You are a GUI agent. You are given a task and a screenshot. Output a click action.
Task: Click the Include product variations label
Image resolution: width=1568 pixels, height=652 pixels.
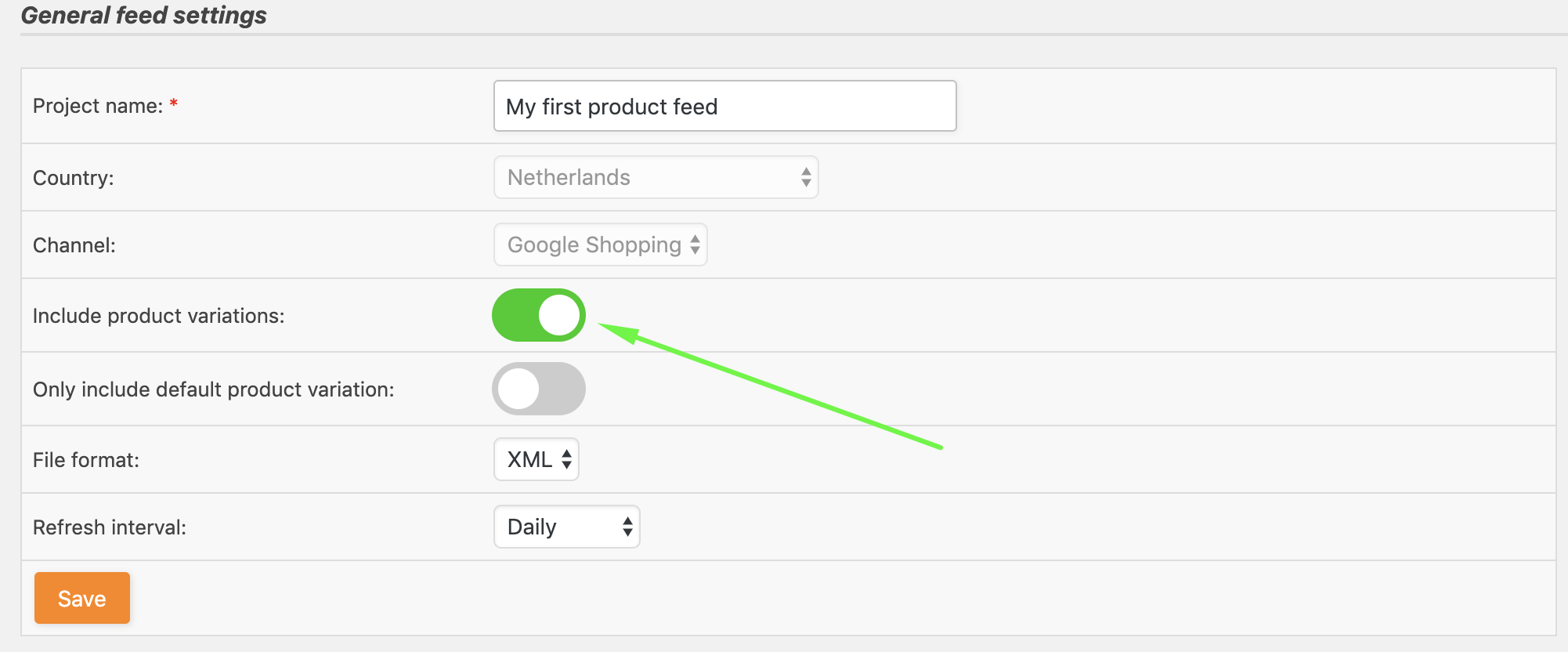coord(159,315)
